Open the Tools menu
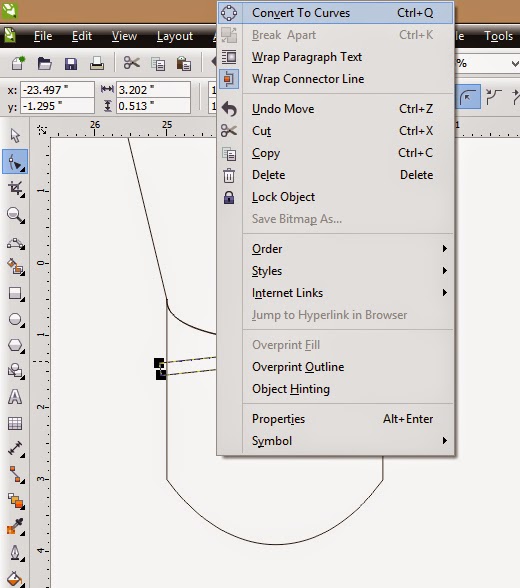The image size is (520, 588). point(498,36)
